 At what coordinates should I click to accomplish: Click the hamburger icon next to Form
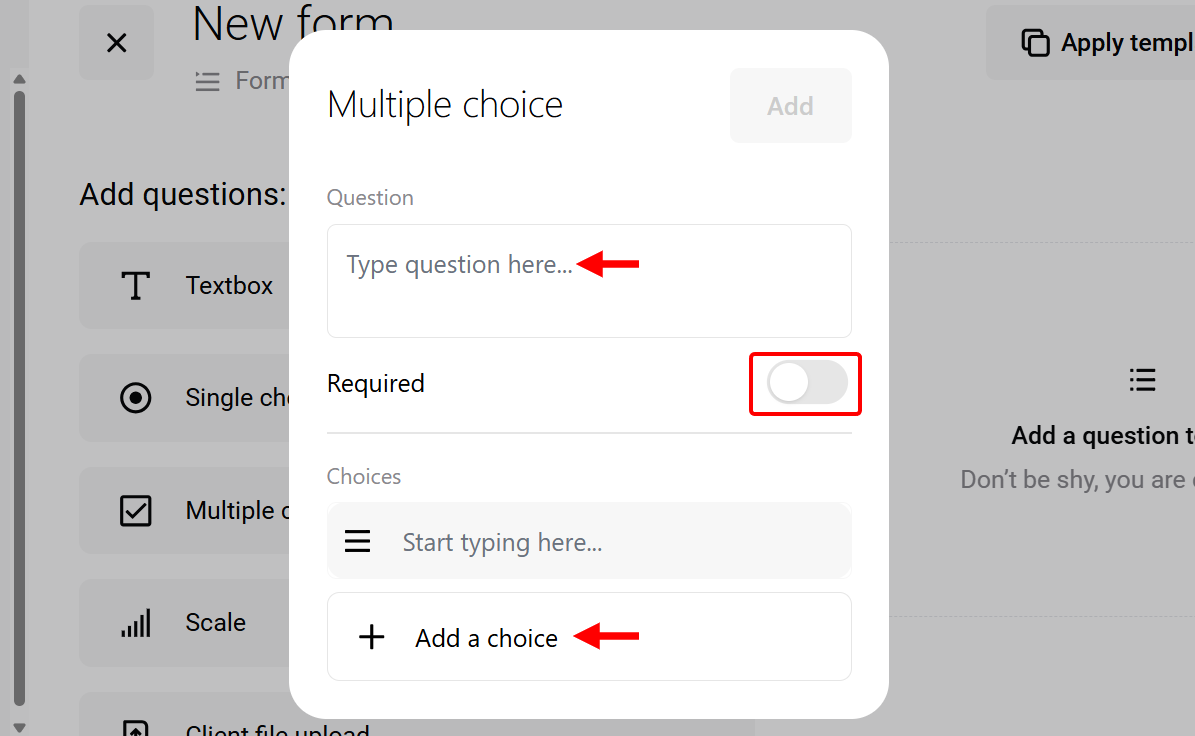pyautogui.click(x=207, y=81)
